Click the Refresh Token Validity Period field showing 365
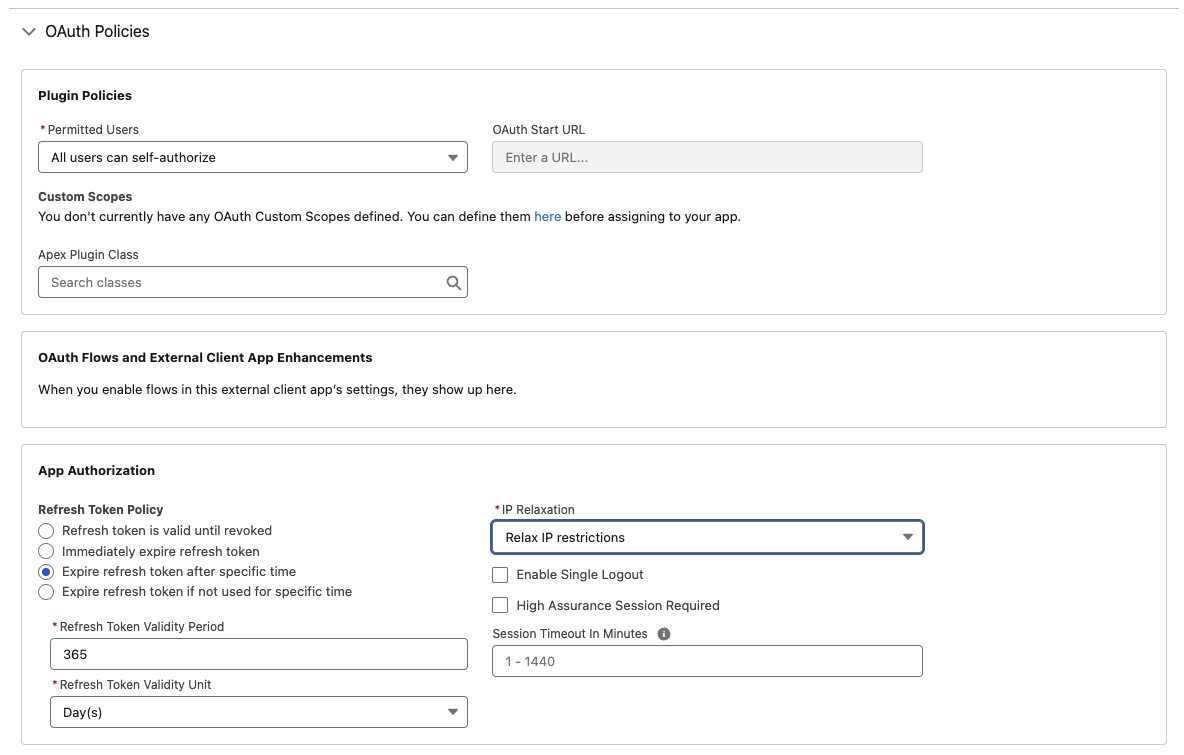This screenshot has width=1184, height=755. pyautogui.click(x=258, y=653)
